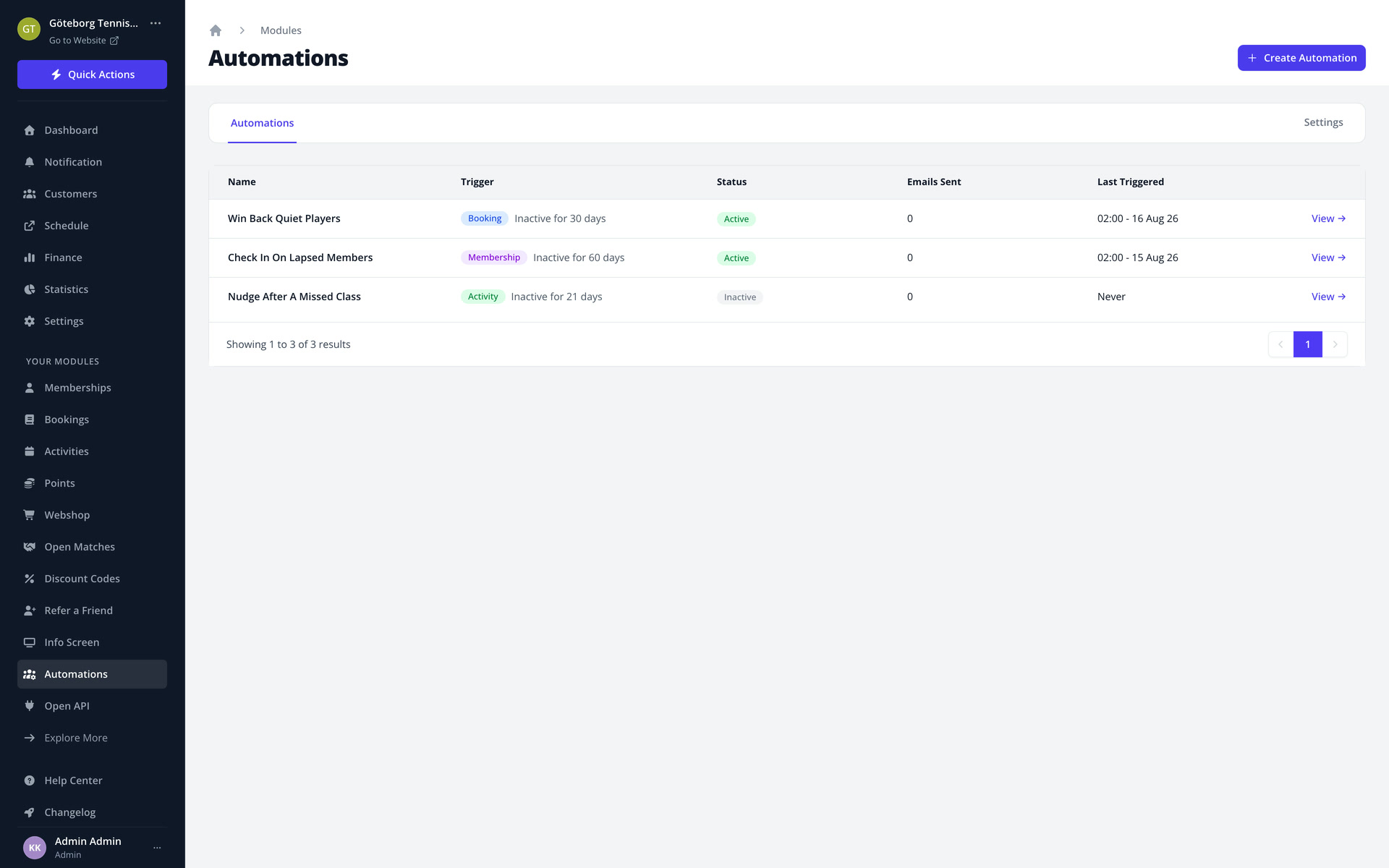This screenshot has height=868, width=1389.
Task: Click 'Win Back Quiet Players' name
Action: coord(284,218)
